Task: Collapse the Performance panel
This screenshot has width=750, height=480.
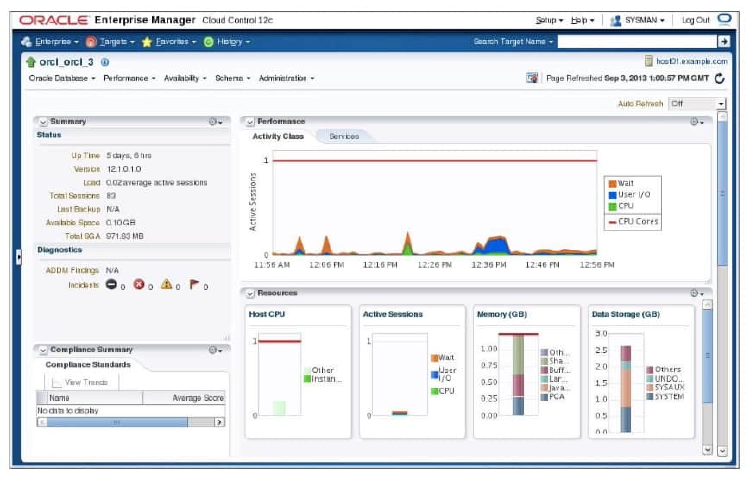Action: click(250, 122)
